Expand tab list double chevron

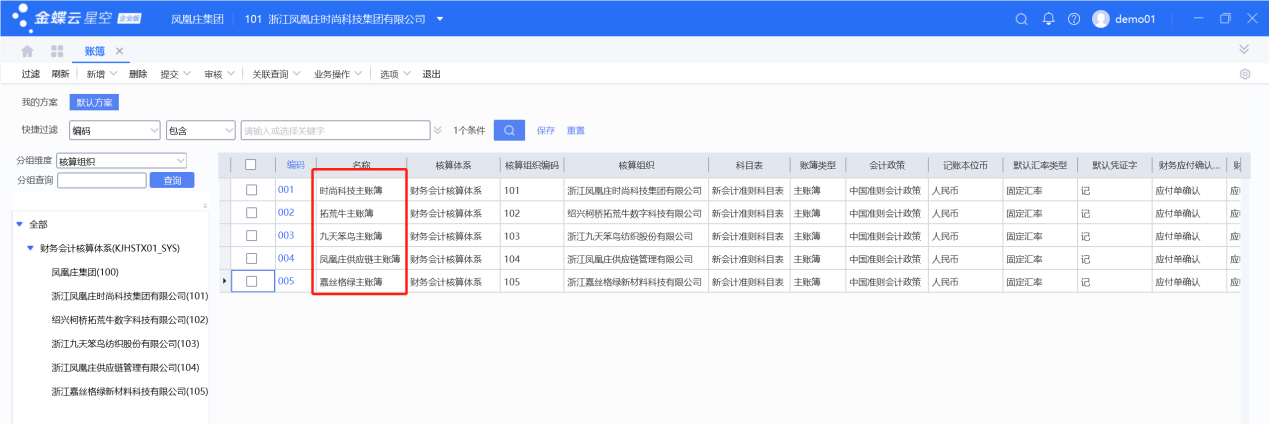1244,49
